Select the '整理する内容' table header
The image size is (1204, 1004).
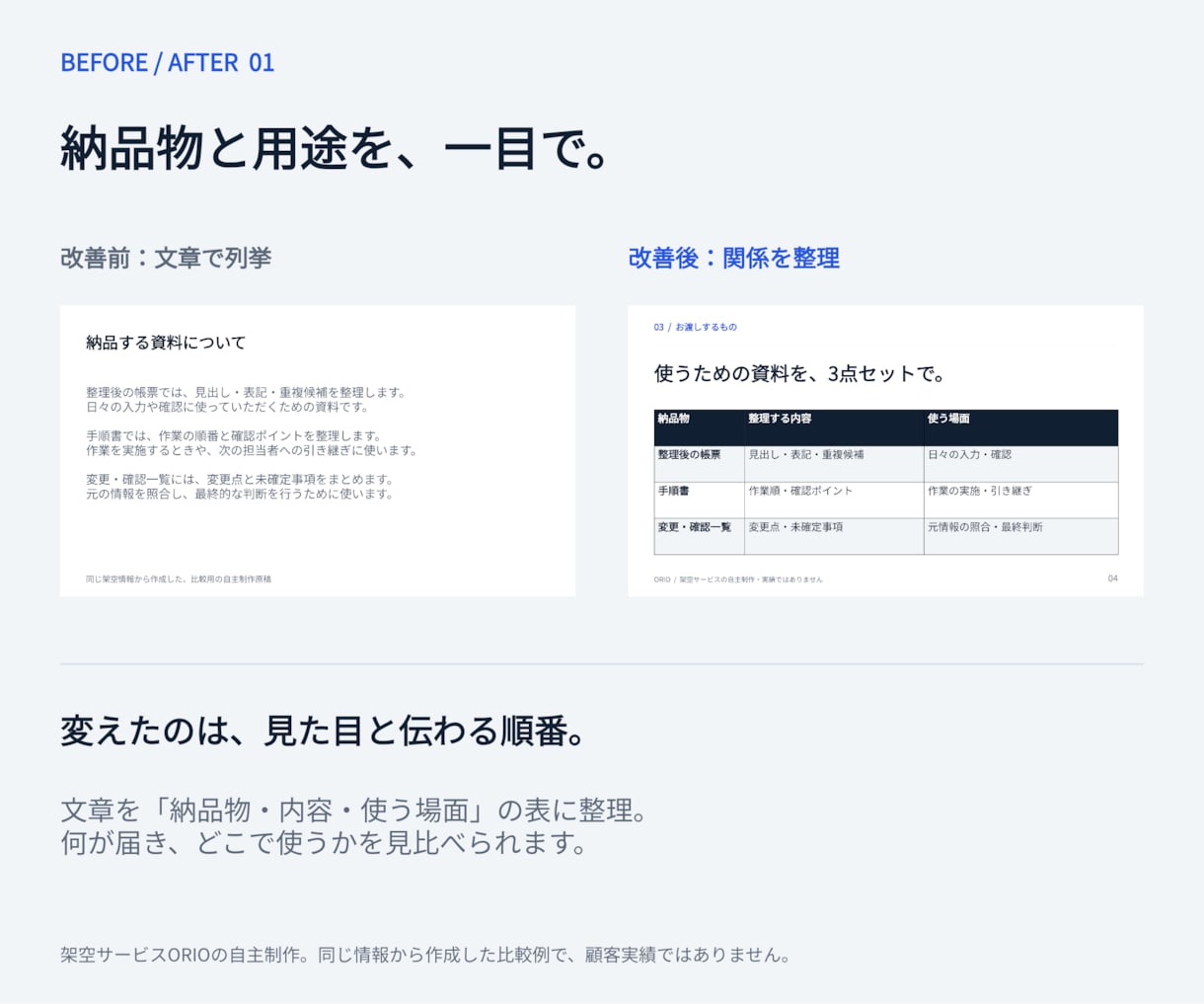(x=834, y=427)
